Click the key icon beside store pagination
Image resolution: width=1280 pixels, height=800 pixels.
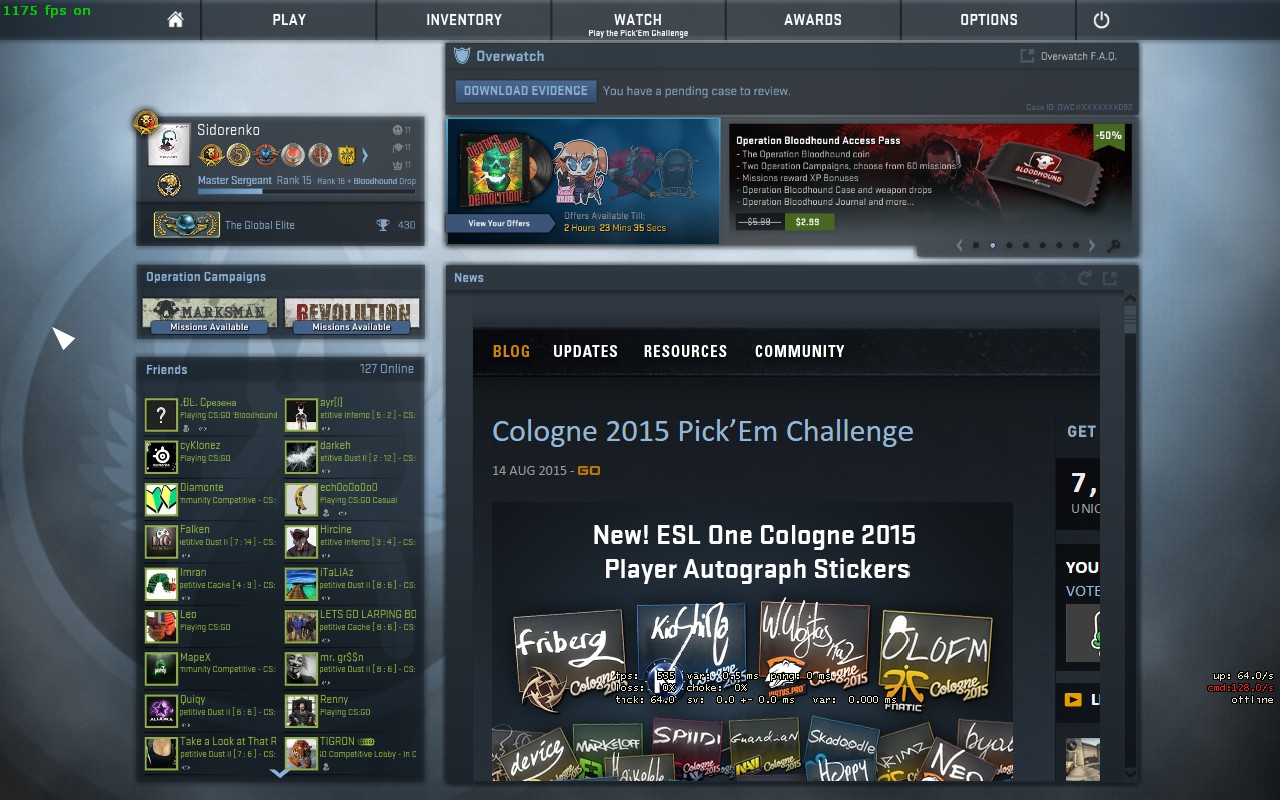point(1114,246)
